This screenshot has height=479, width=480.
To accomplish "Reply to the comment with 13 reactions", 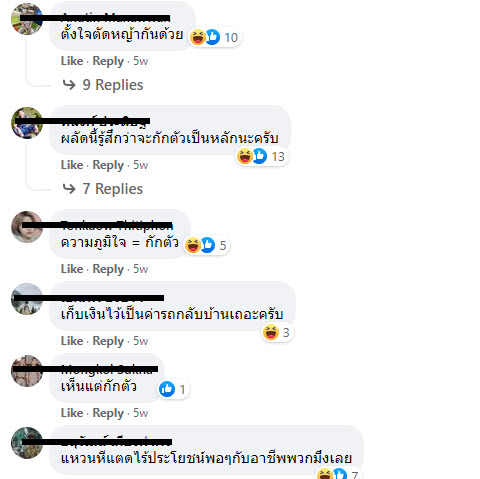I will pyautogui.click(x=108, y=165).
